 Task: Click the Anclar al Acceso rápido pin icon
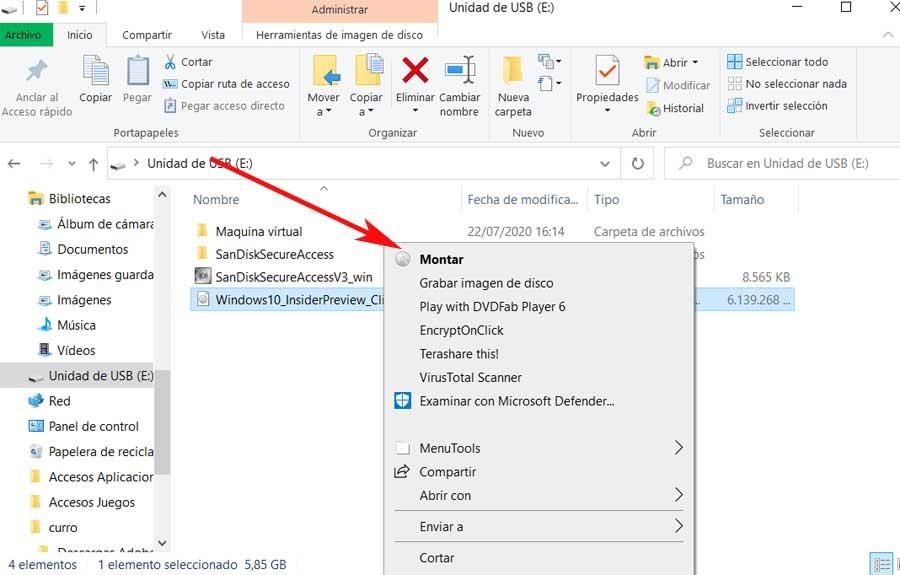pos(37,71)
